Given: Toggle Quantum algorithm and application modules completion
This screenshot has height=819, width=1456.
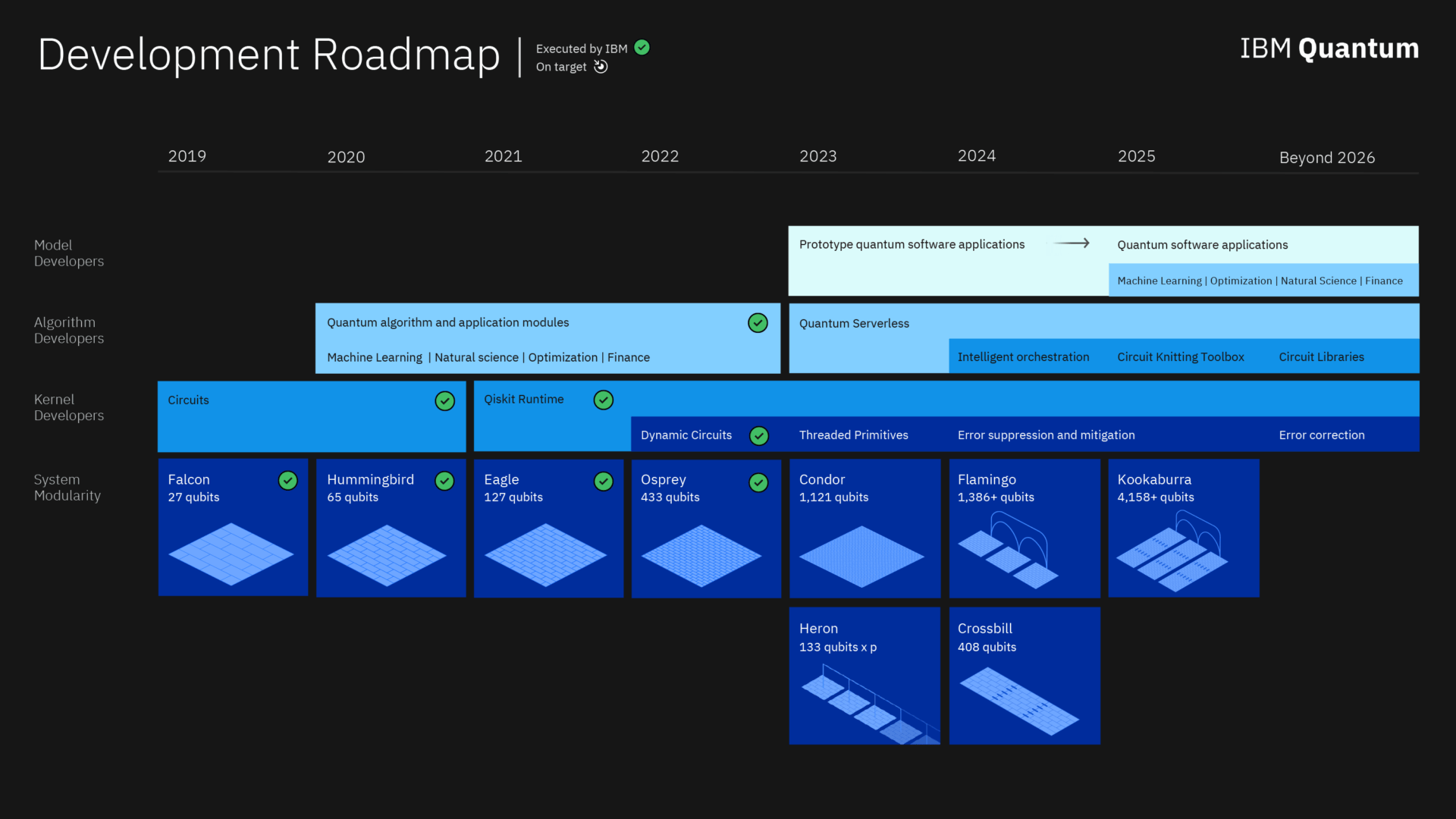Looking at the screenshot, I should [758, 322].
